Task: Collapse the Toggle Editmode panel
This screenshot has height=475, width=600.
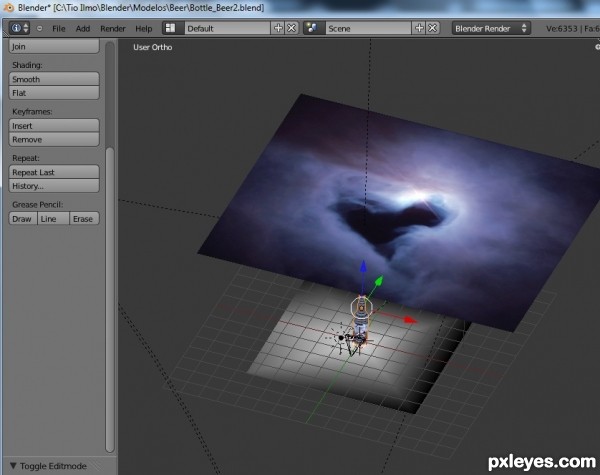Action: click(13, 466)
